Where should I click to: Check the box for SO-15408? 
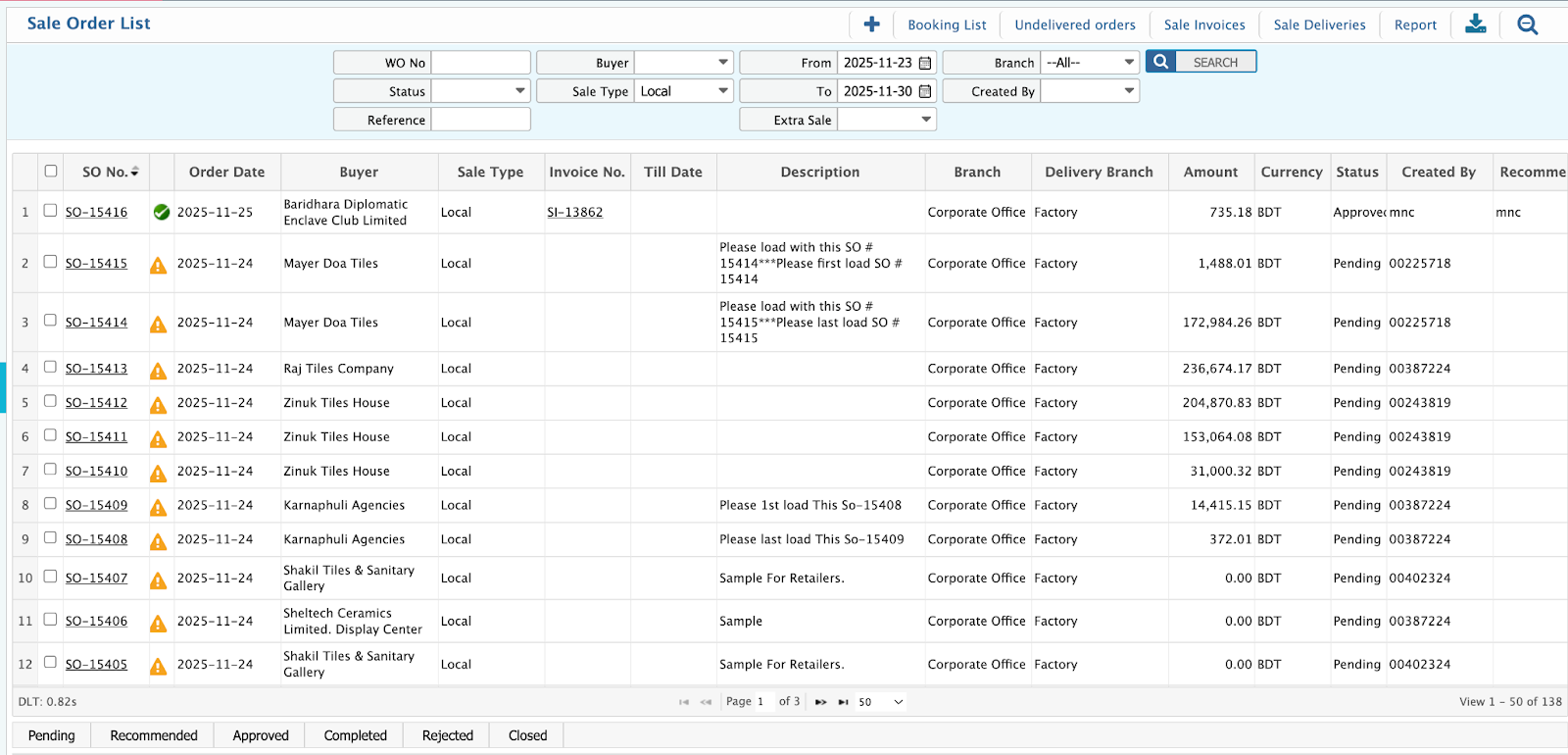tap(50, 537)
